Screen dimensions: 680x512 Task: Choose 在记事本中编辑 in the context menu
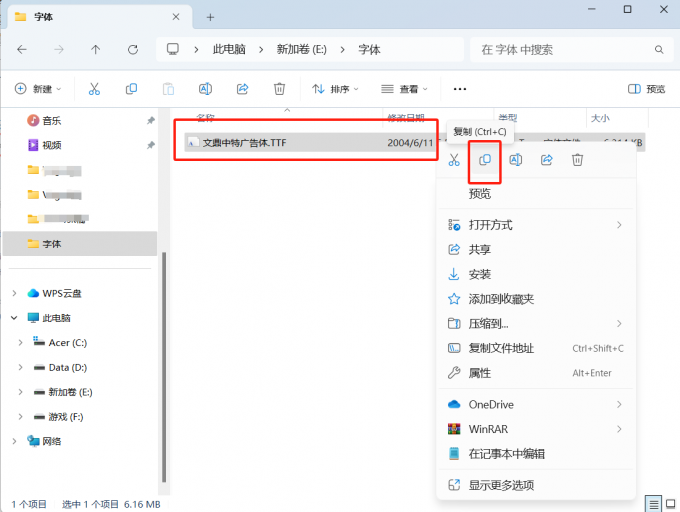click(x=536, y=454)
